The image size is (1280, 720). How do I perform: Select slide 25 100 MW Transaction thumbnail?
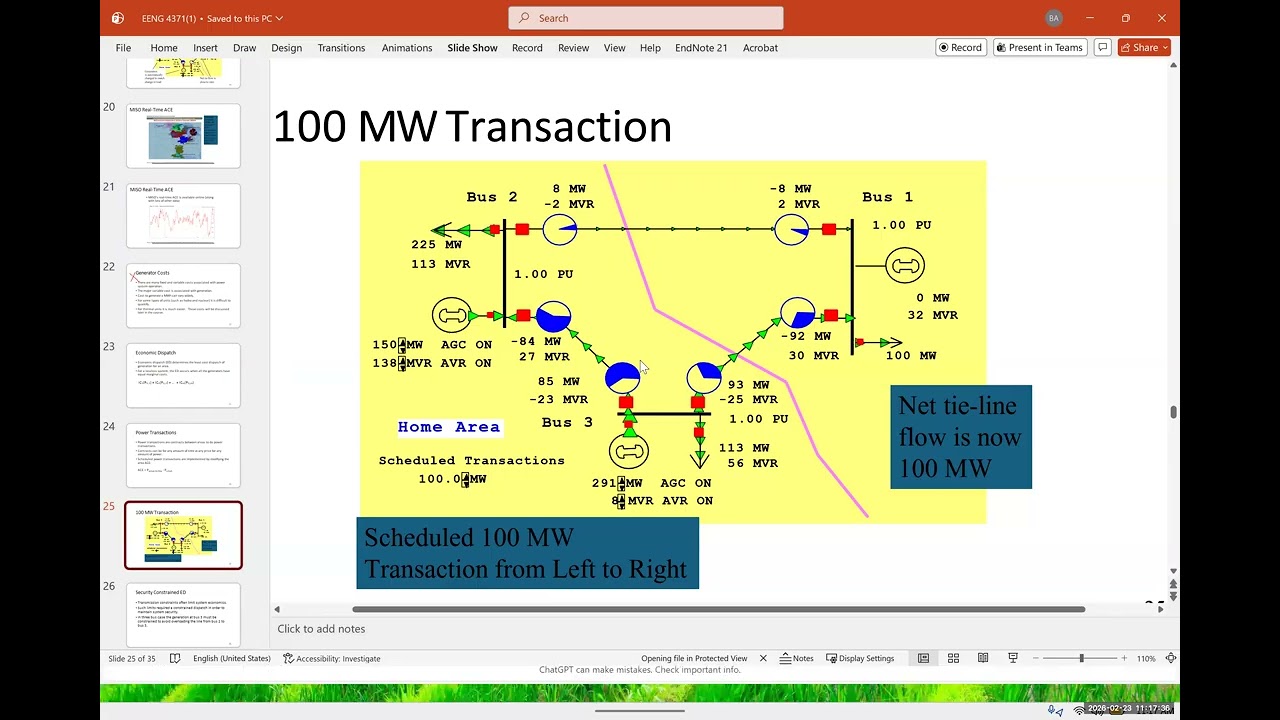(x=183, y=535)
